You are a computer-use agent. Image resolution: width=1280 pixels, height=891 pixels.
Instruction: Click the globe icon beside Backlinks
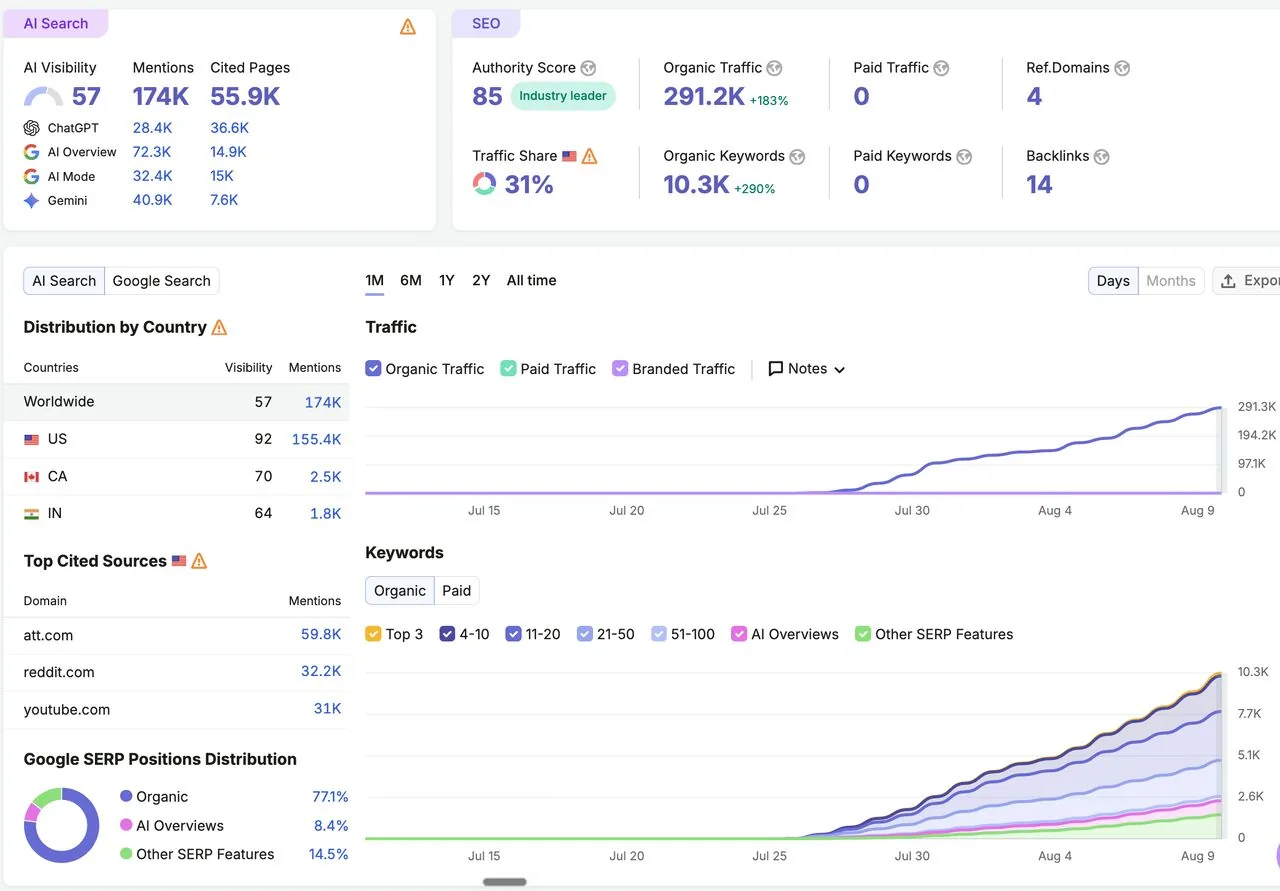click(1101, 157)
